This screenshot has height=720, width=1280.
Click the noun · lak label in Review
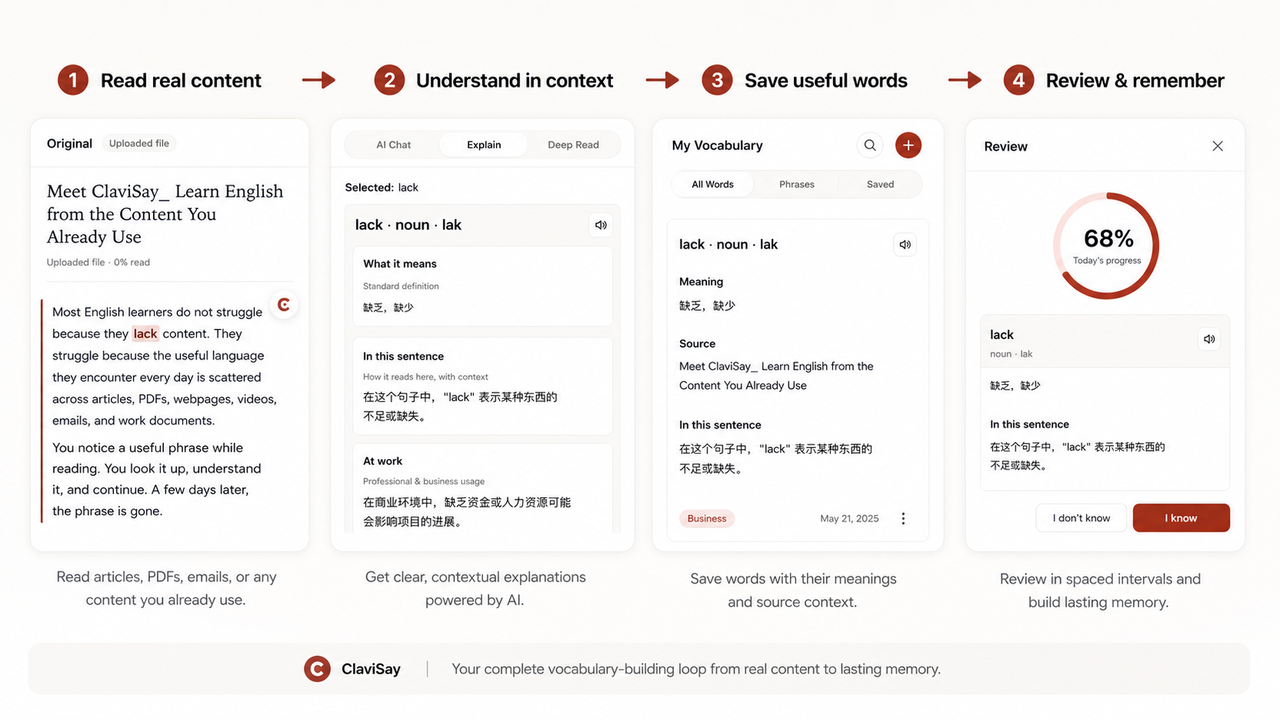(x=1011, y=354)
